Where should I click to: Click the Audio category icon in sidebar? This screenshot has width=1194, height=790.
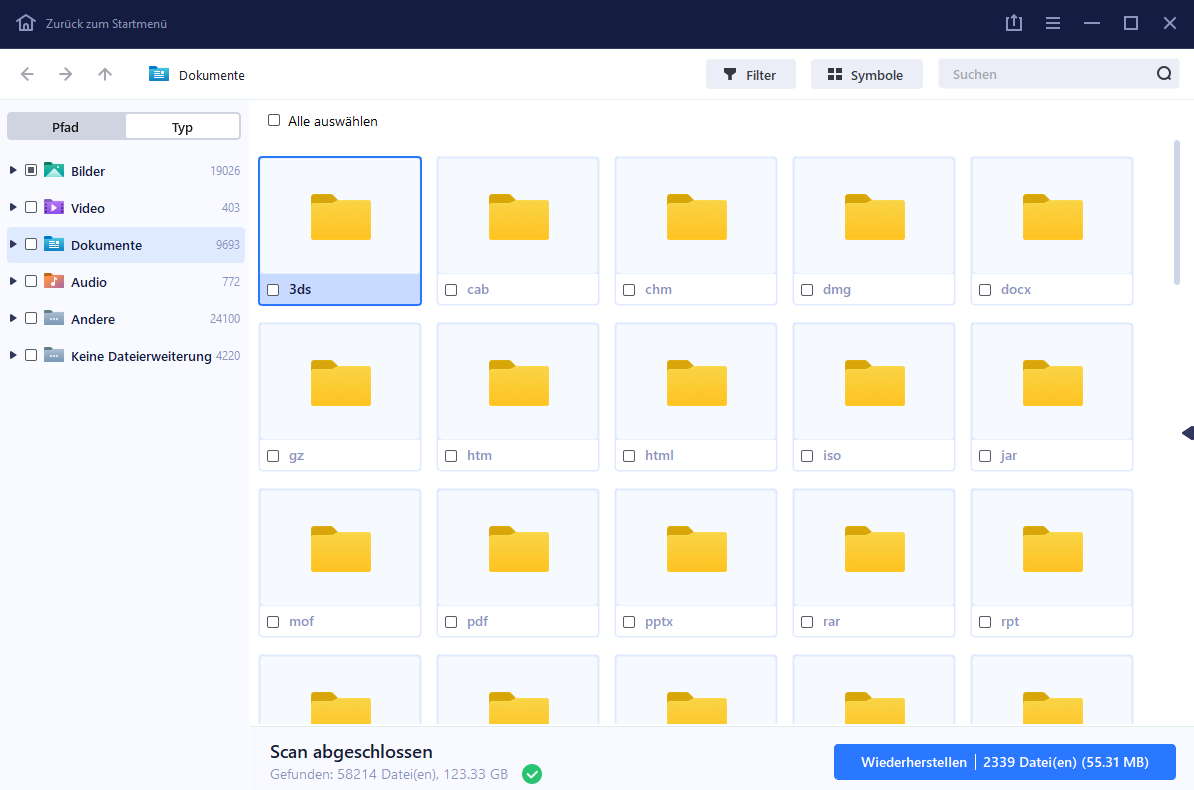point(53,281)
